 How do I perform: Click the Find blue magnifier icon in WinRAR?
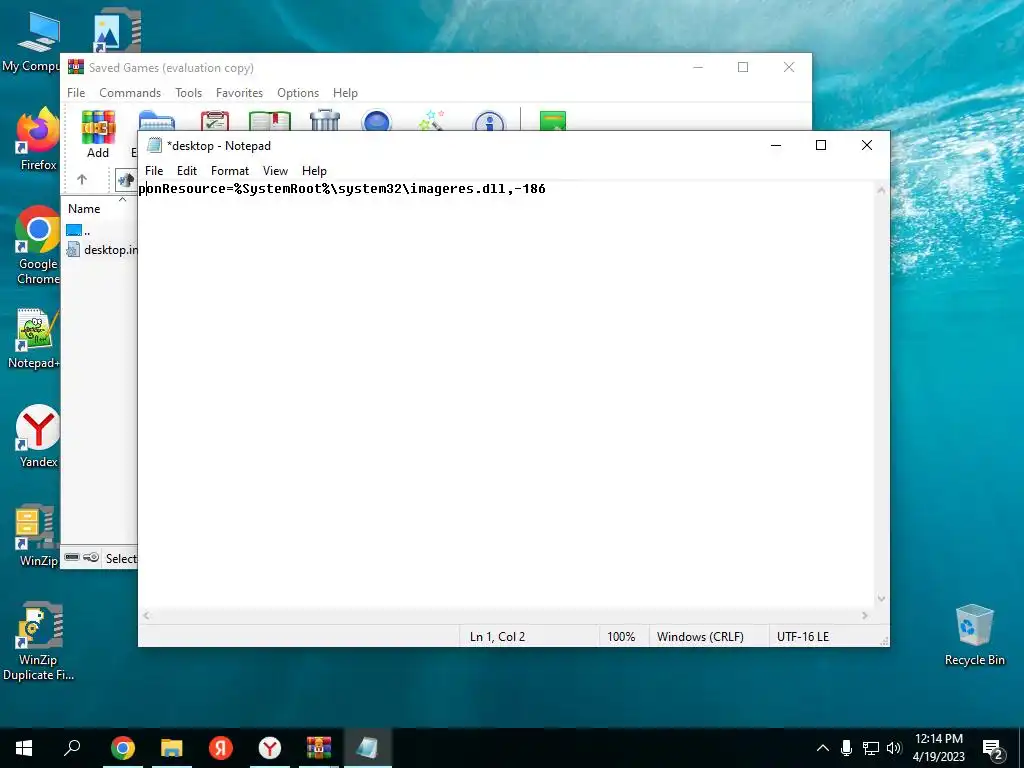[377, 121]
